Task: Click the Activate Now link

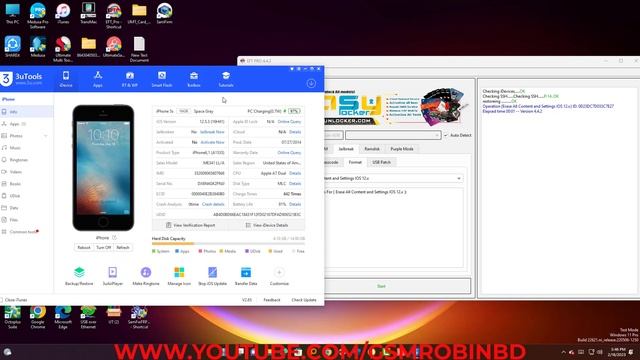Action: point(212,142)
